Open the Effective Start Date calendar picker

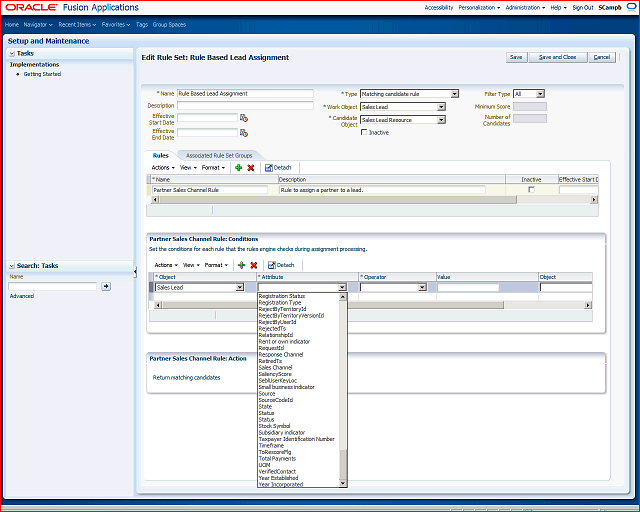point(244,118)
